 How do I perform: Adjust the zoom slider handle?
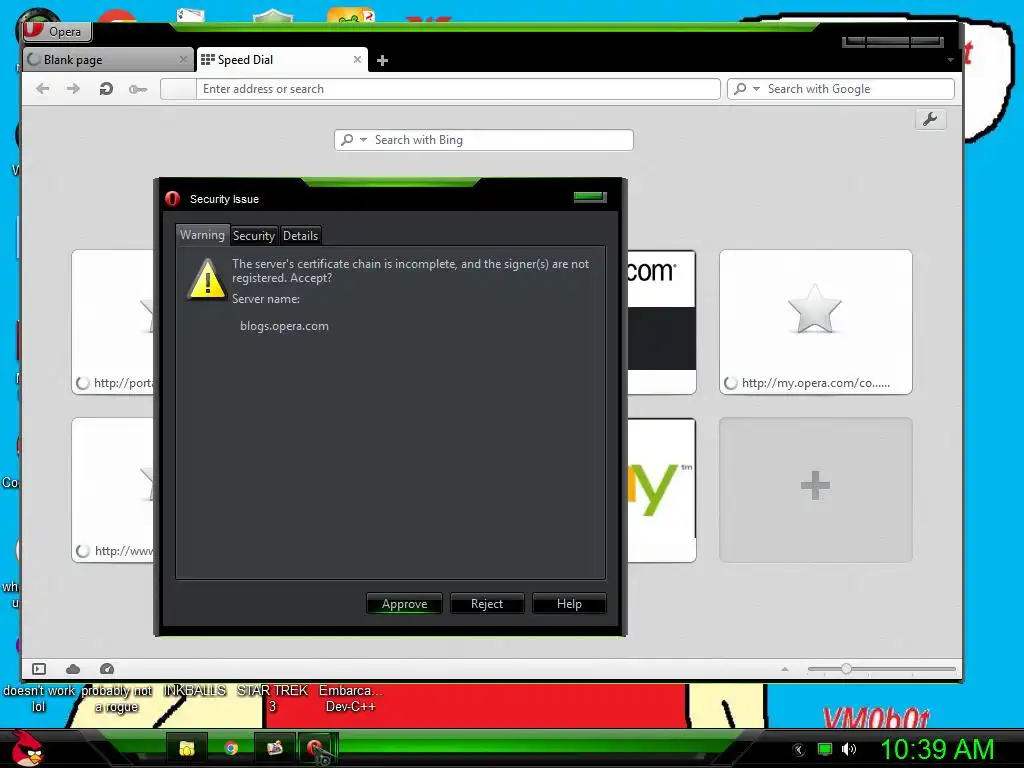point(846,669)
